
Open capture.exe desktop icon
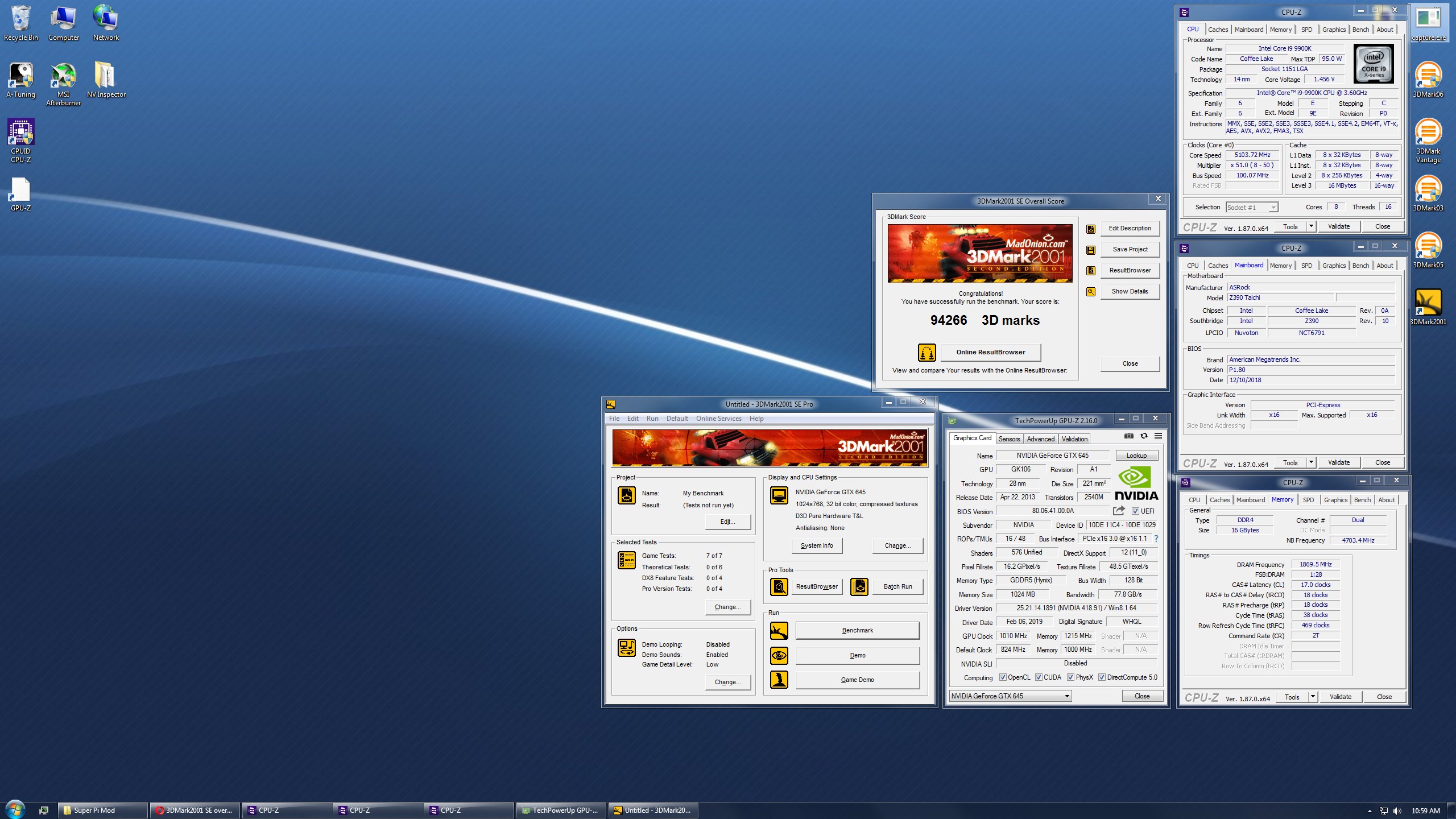coord(1428,24)
